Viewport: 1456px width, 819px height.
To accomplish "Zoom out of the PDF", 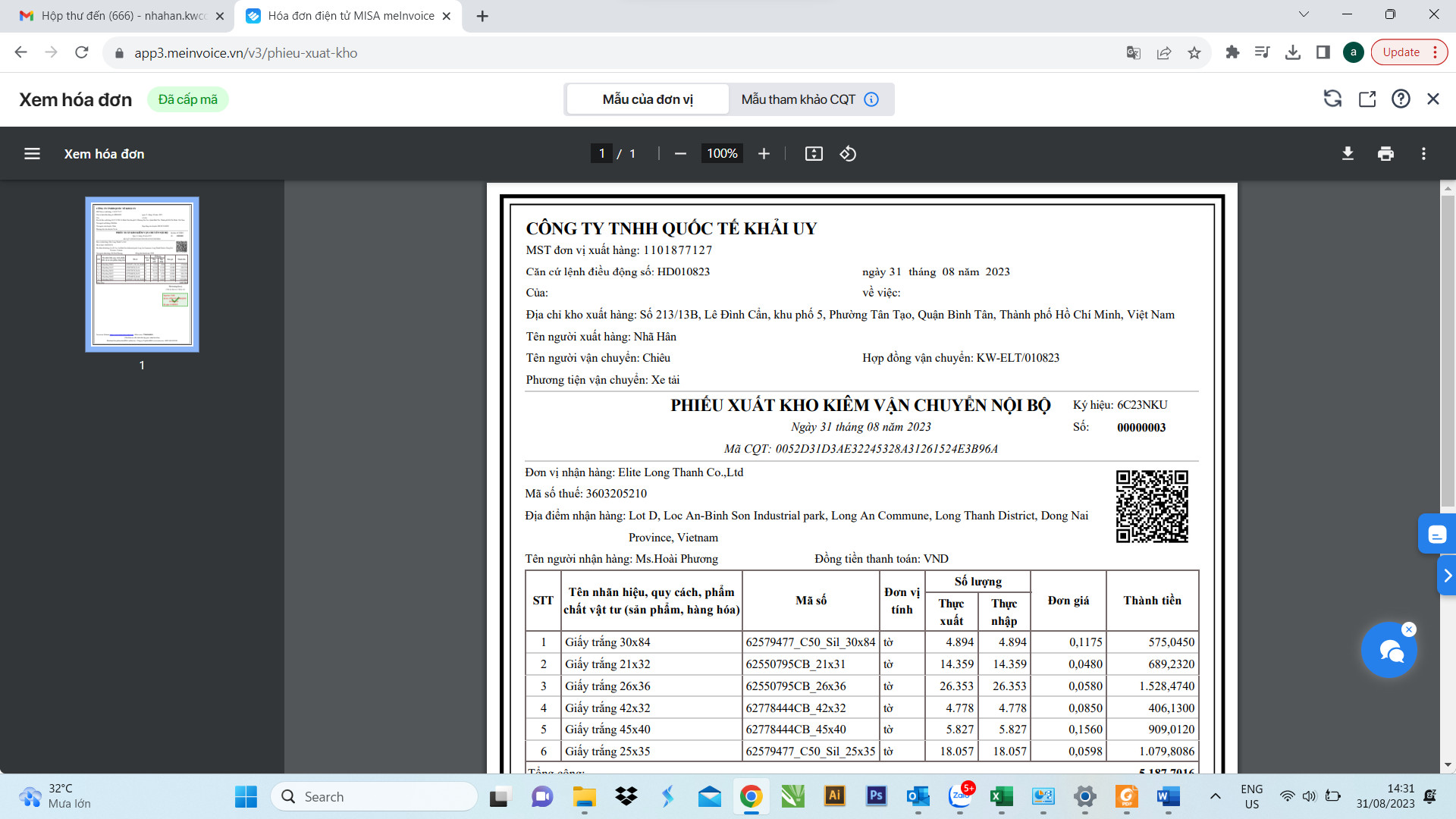I will point(680,154).
